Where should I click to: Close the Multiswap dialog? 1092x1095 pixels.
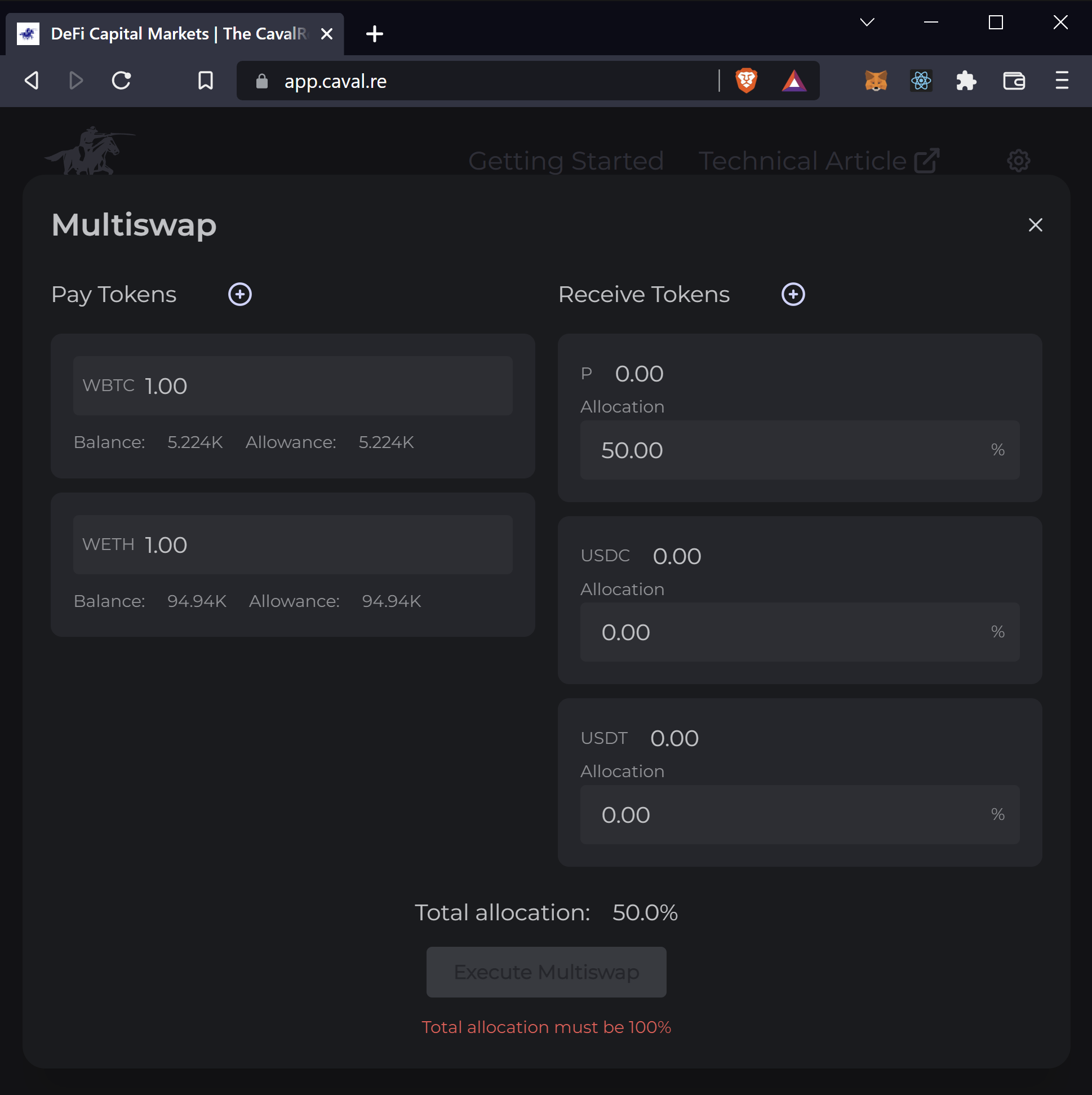tap(1035, 225)
